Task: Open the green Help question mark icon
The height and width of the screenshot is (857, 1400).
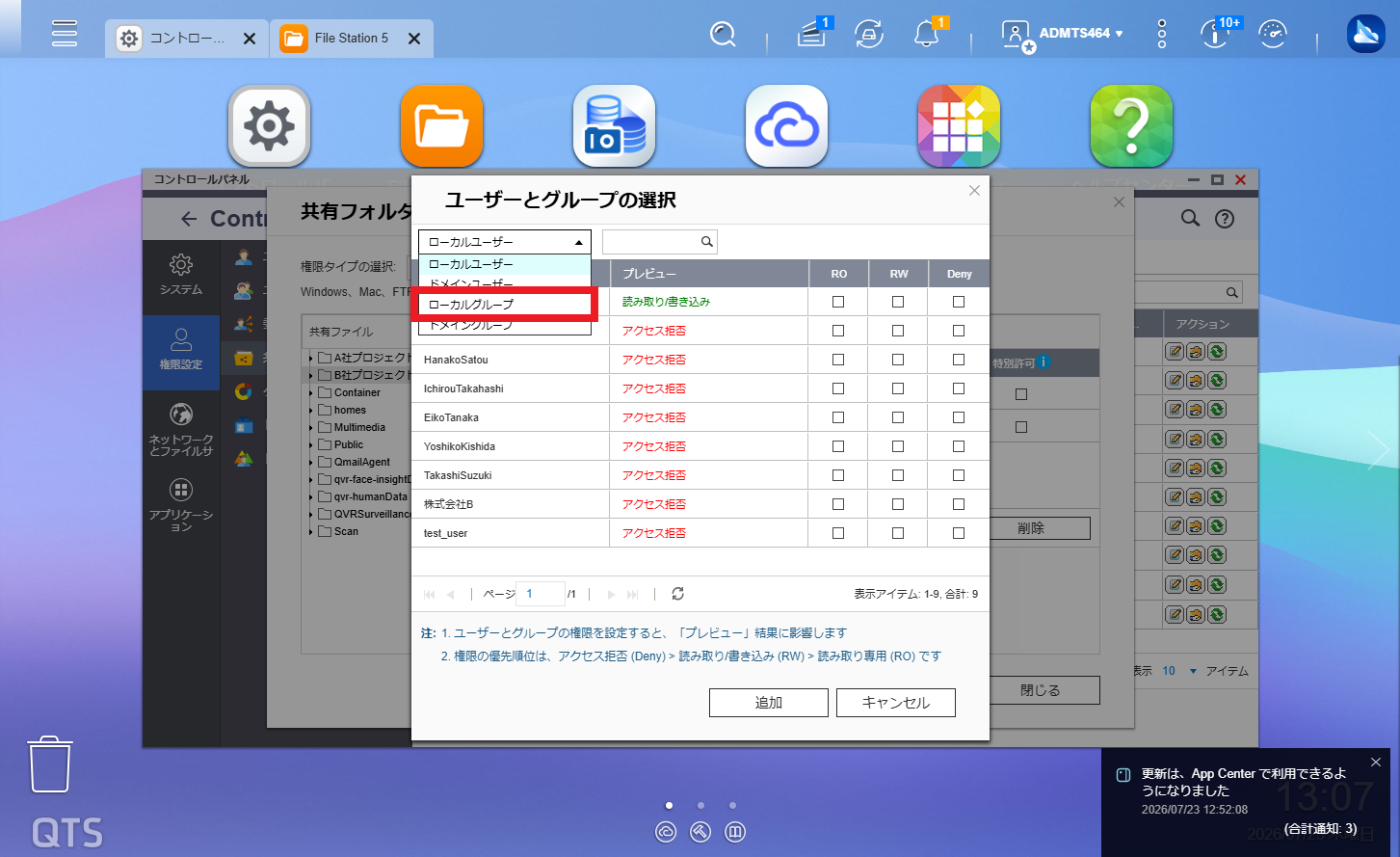Action: (1131, 126)
